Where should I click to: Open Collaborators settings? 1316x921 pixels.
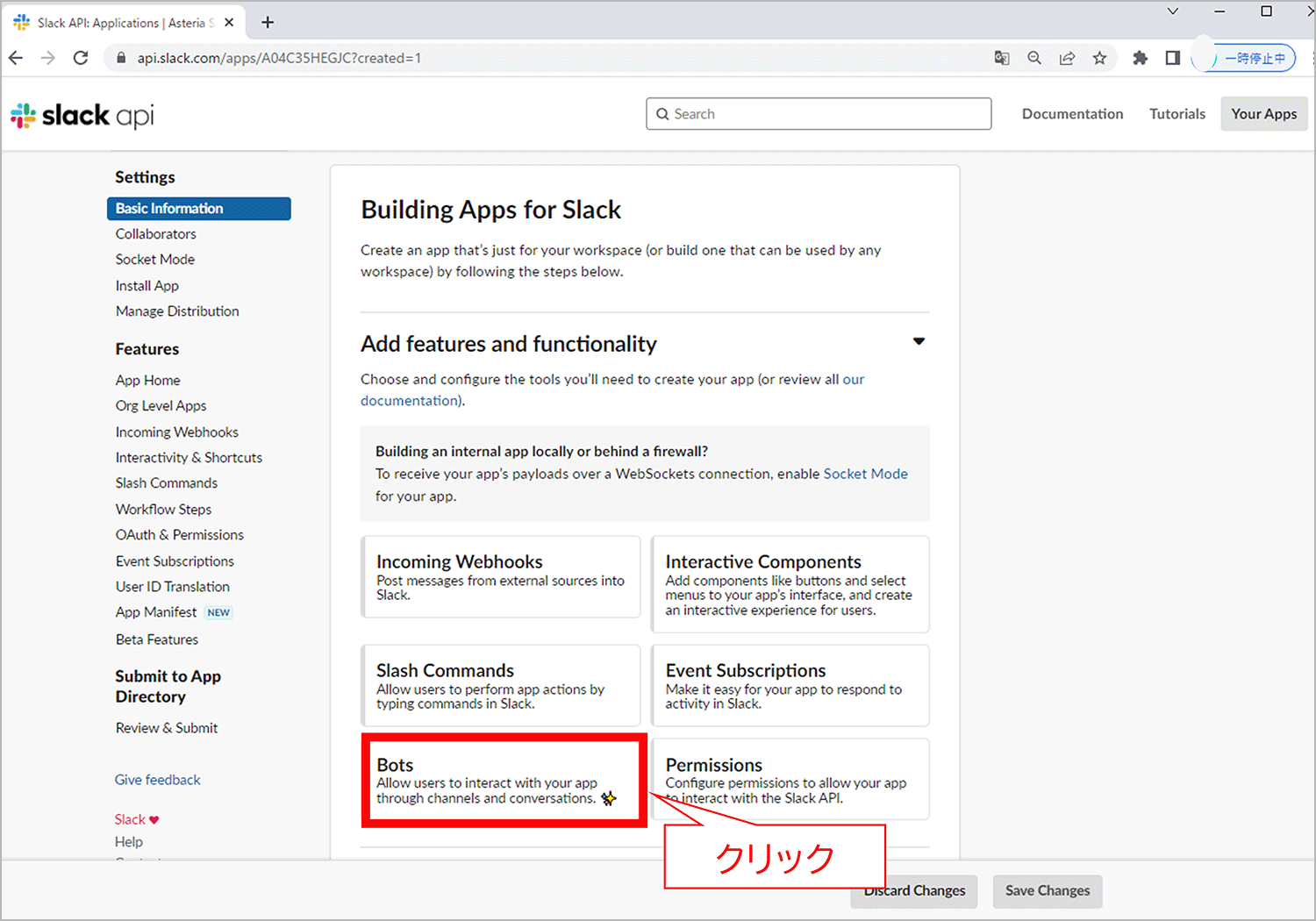click(x=156, y=234)
